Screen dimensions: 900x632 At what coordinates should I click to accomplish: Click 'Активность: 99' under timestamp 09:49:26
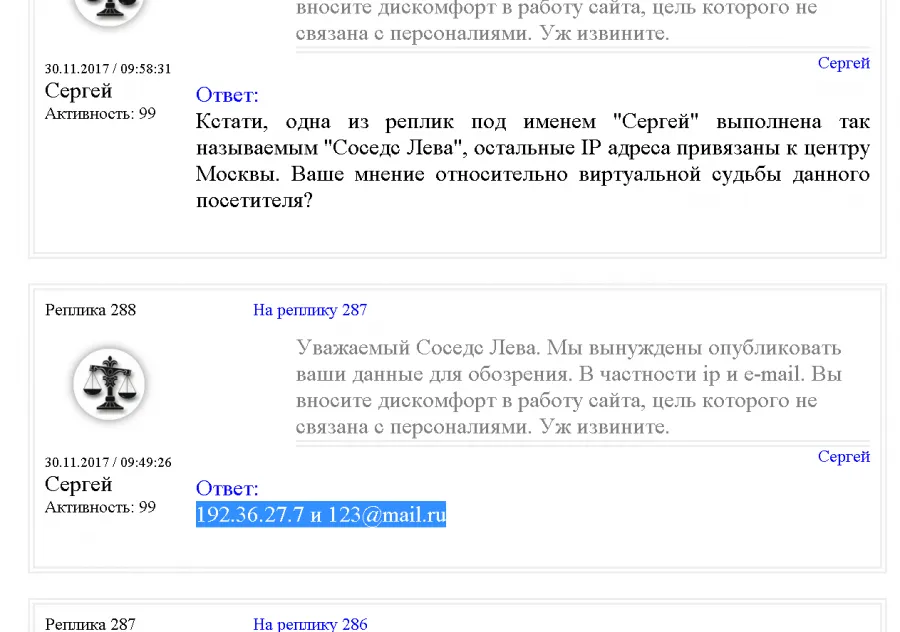[x=100, y=507]
